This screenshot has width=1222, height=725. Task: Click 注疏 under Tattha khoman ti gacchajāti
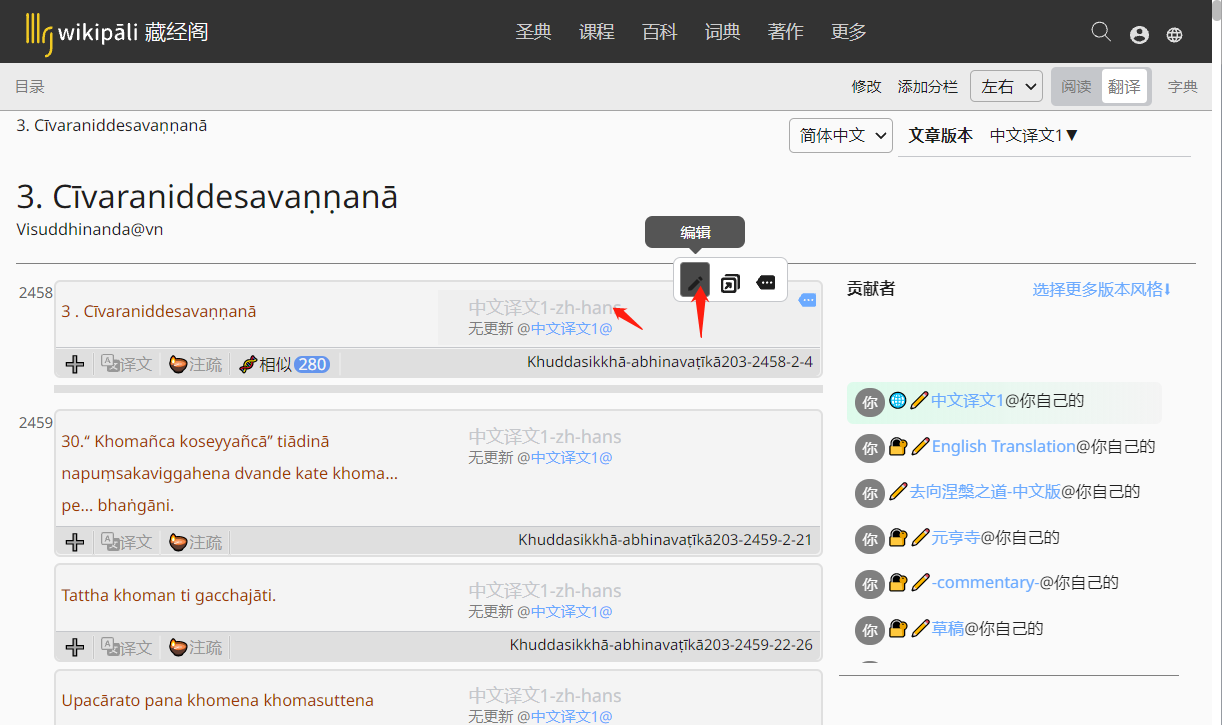click(x=195, y=647)
